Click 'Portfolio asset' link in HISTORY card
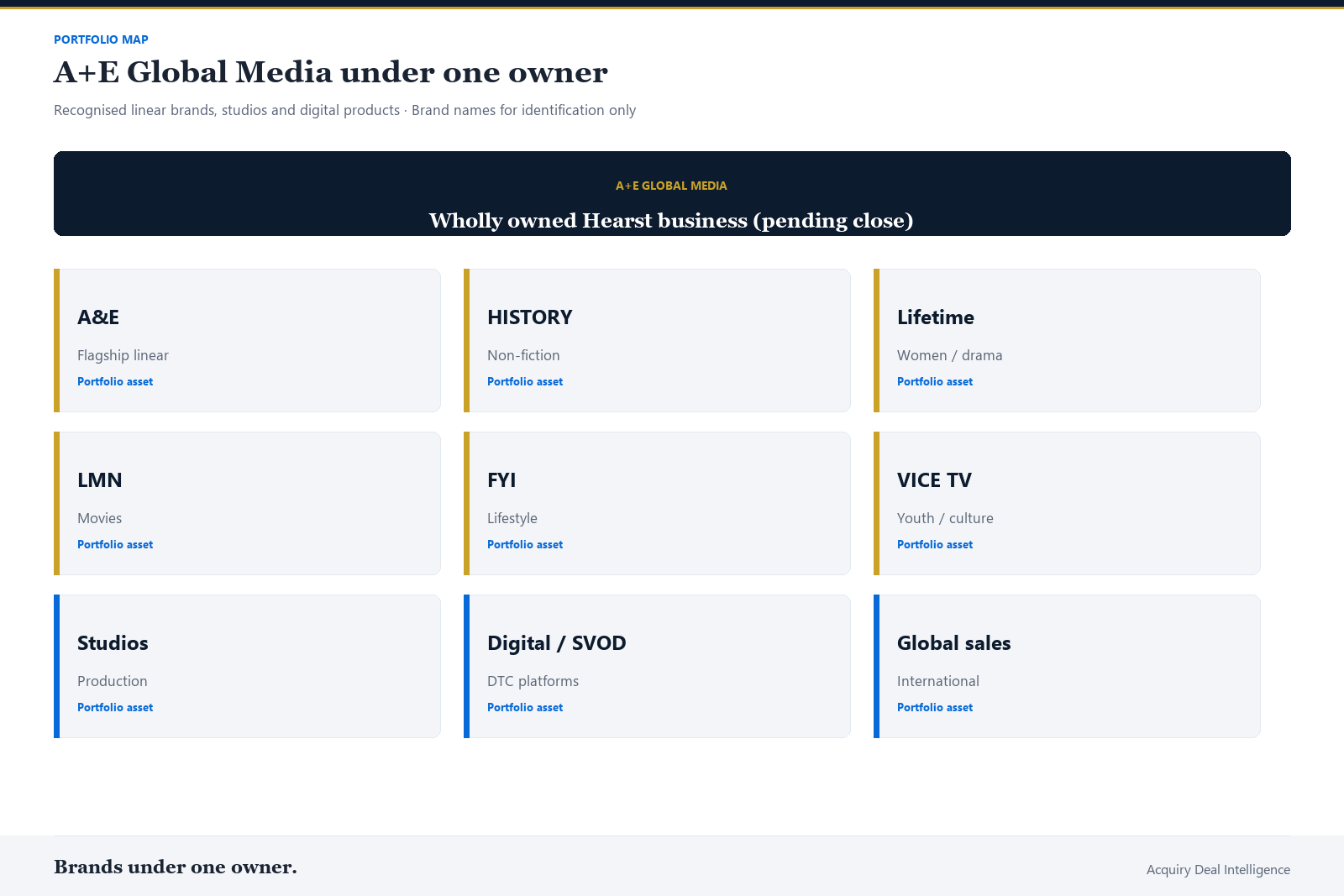This screenshot has height=896, width=1344. click(525, 381)
